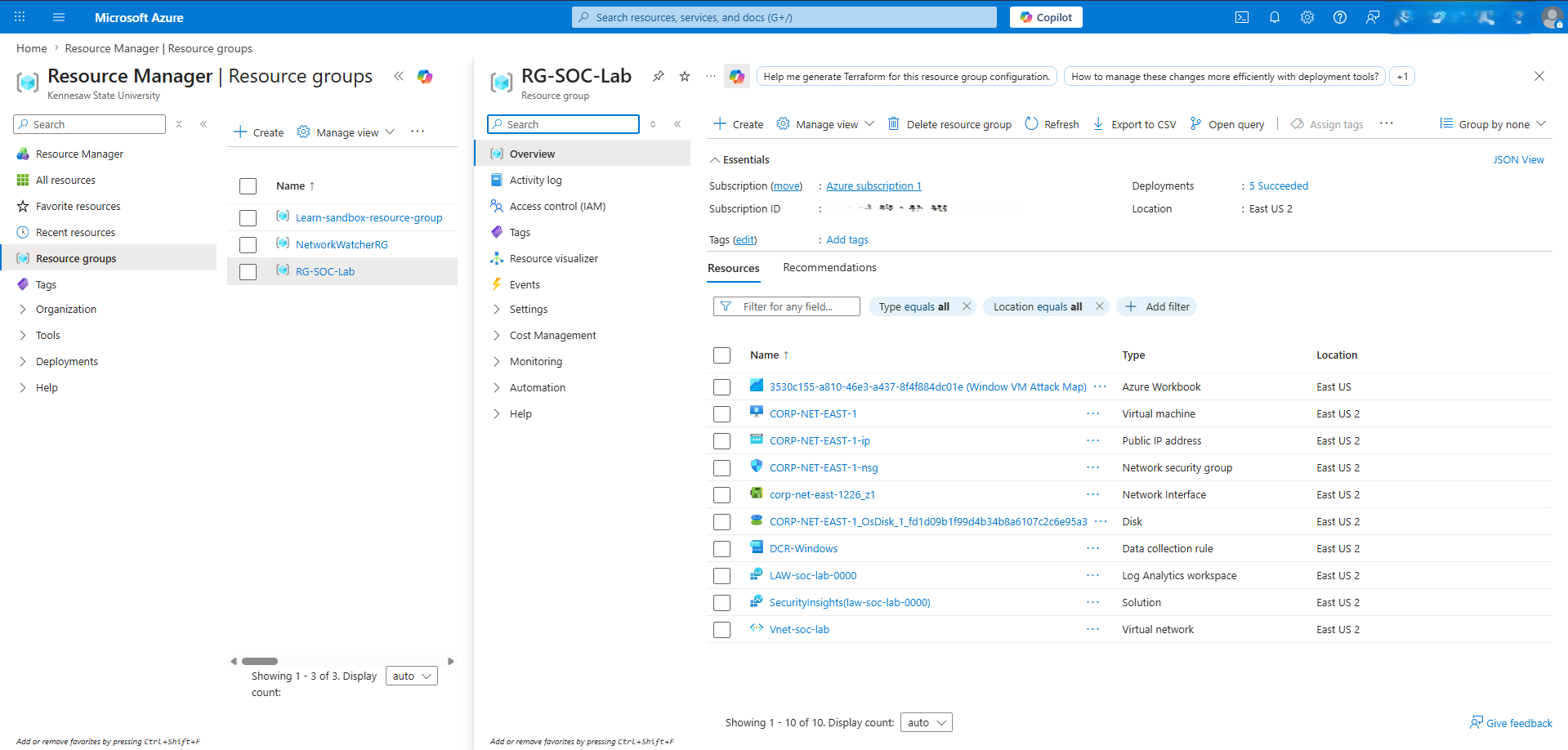Open more actions for CORP-NET-EAST-1 virtual machine
The width and height of the screenshot is (1568, 750).
(x=1093, y=413)
